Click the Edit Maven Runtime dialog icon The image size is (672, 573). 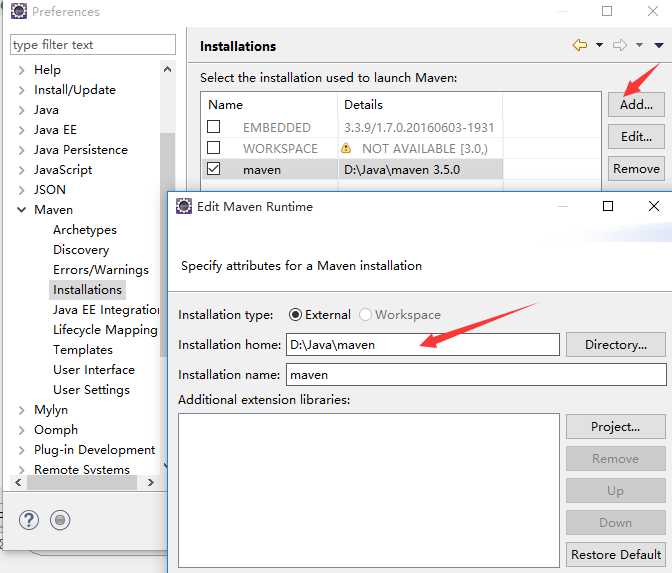coord(184,206)
